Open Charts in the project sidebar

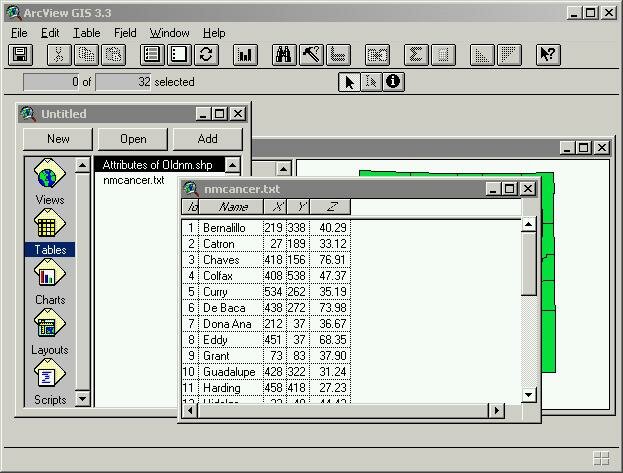point(50,282)
